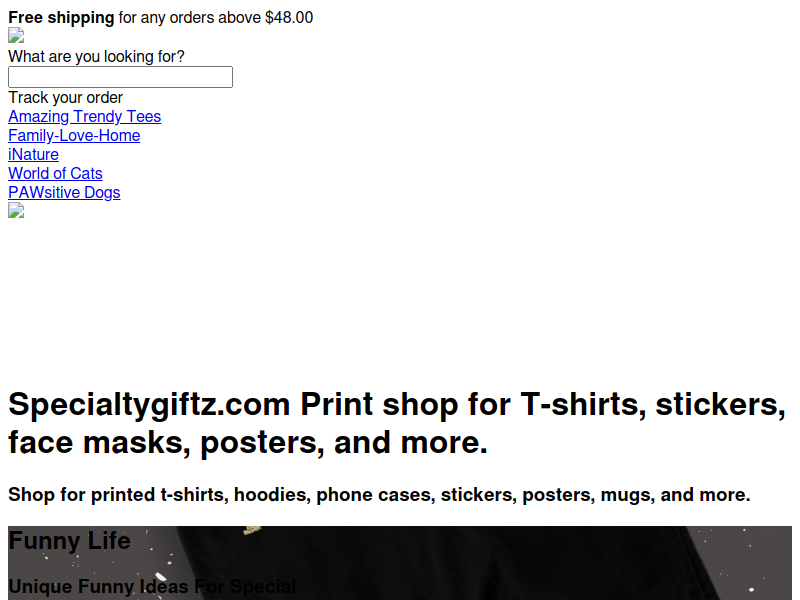Click the words 'for any orders above'

coord(190,17)
